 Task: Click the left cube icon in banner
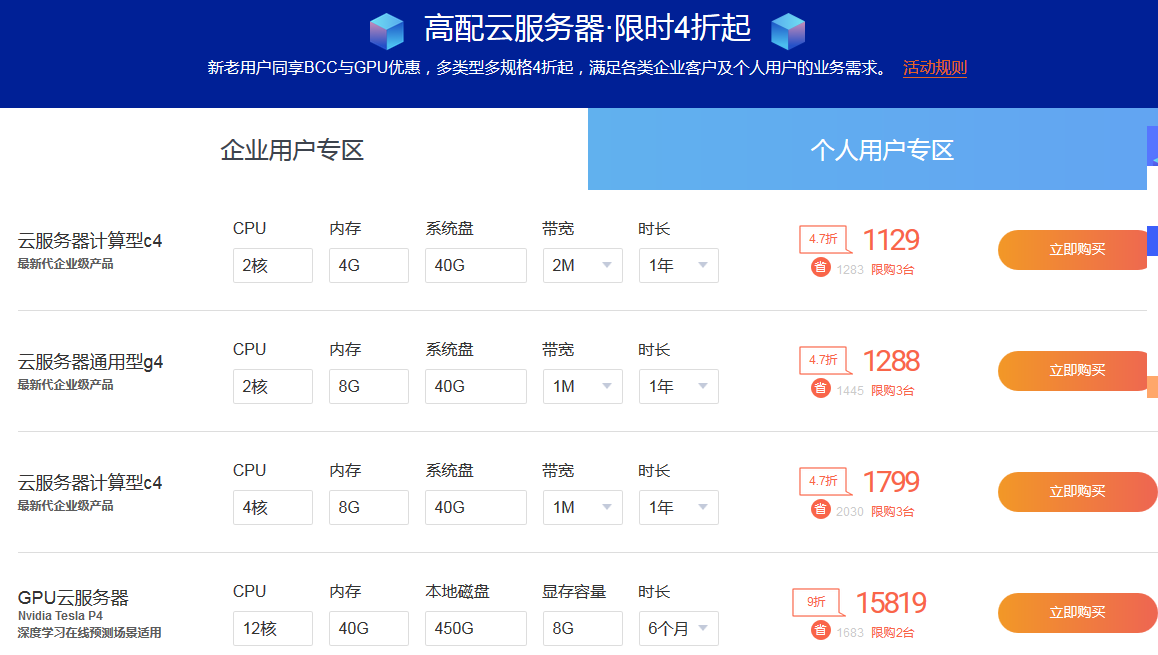(x=386, y=31)
